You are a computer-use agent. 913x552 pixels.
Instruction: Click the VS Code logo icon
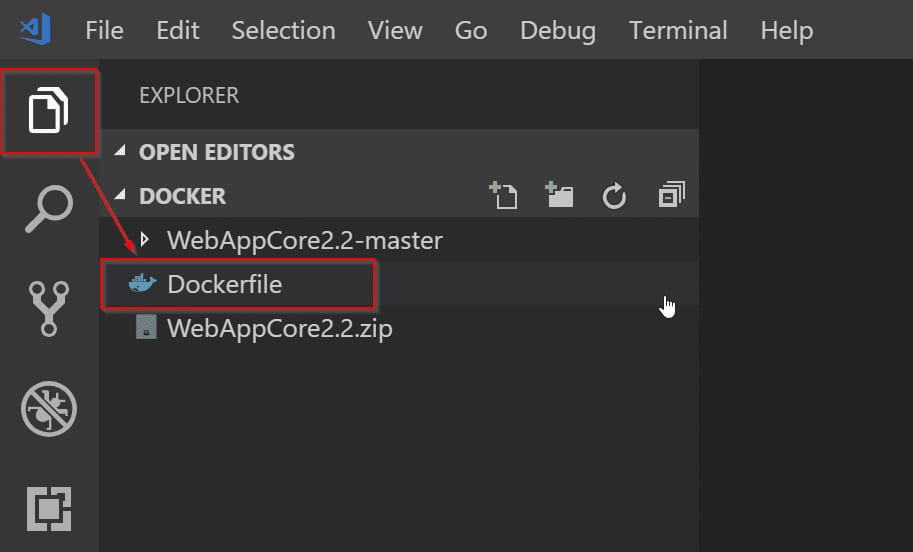[x=35, y=30]
